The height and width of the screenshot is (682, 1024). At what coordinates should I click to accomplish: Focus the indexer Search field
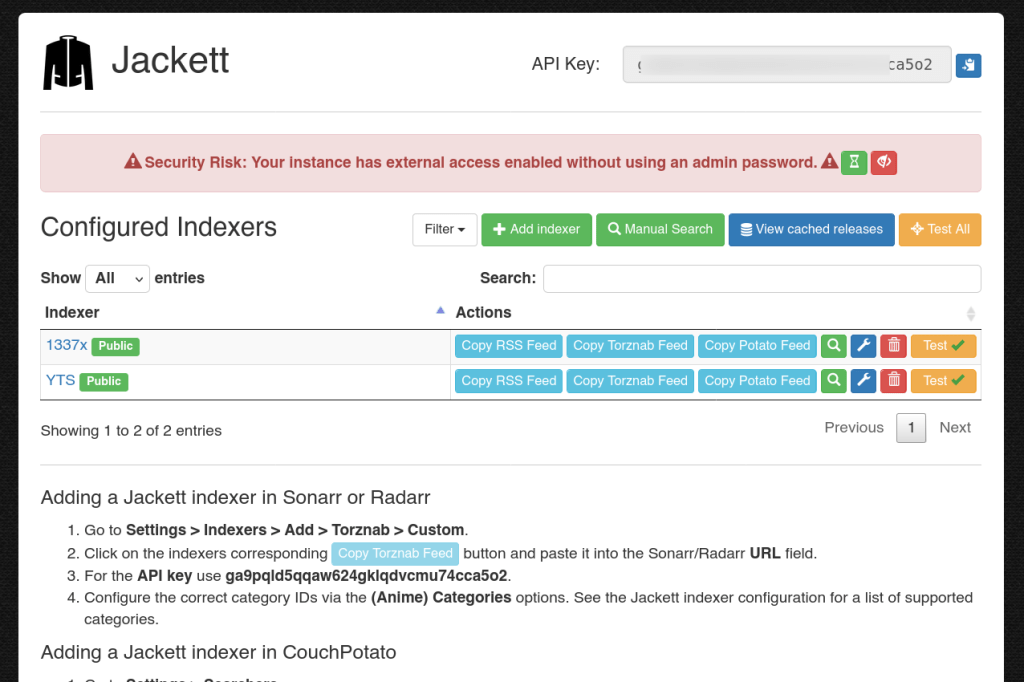pyautogui.click(x=762, y=279)
